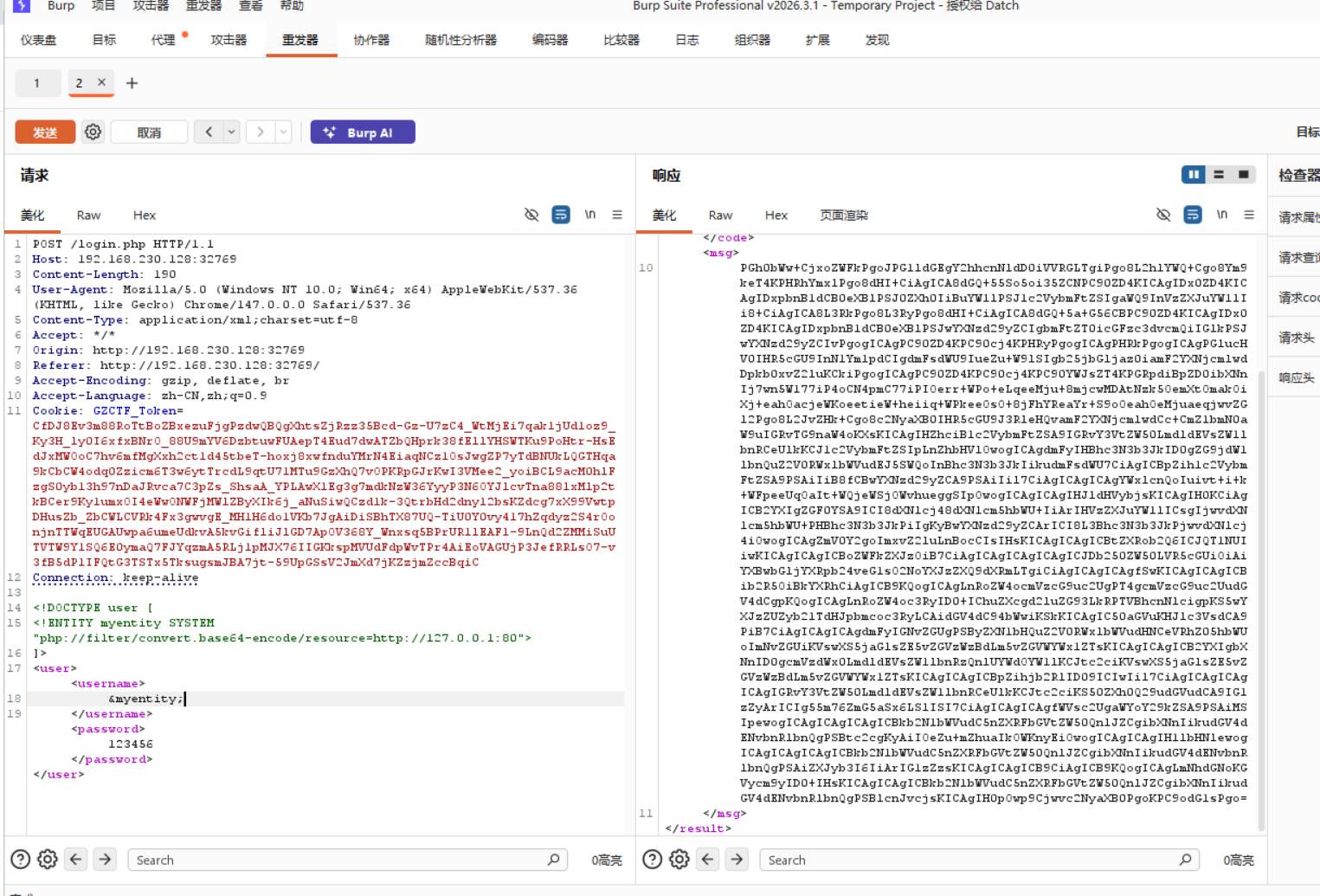The image size is (1320, 896).
Task: Open the forward-history dropdown arrow
Action: tap(283, 132)
